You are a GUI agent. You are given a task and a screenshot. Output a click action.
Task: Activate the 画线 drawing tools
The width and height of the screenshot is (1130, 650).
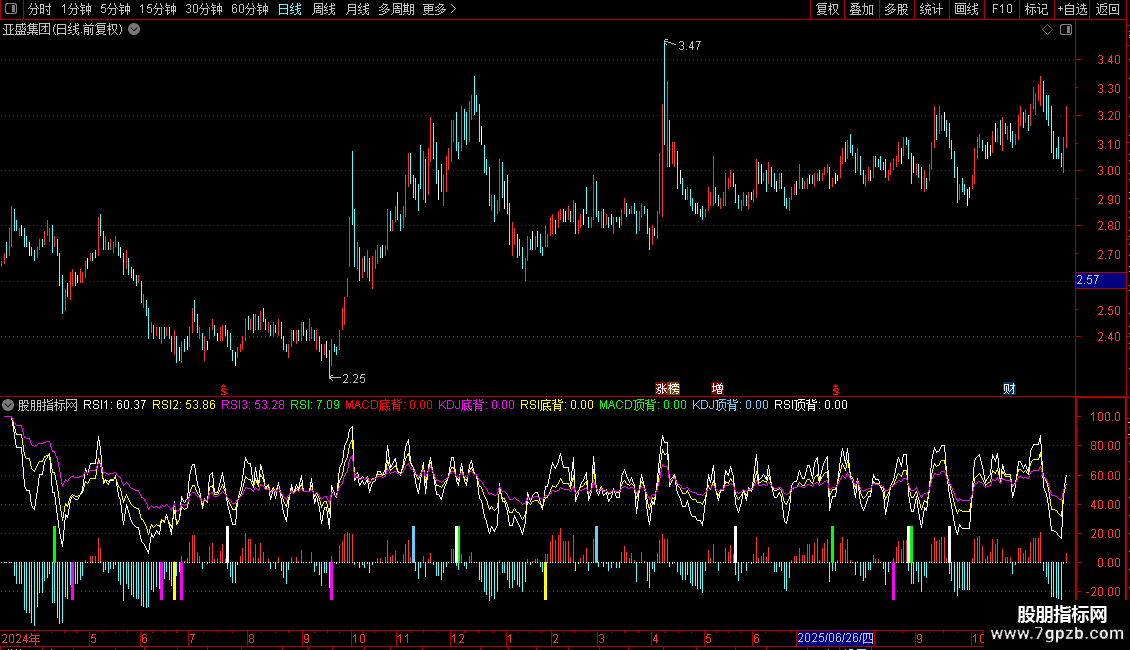(966, 9)
